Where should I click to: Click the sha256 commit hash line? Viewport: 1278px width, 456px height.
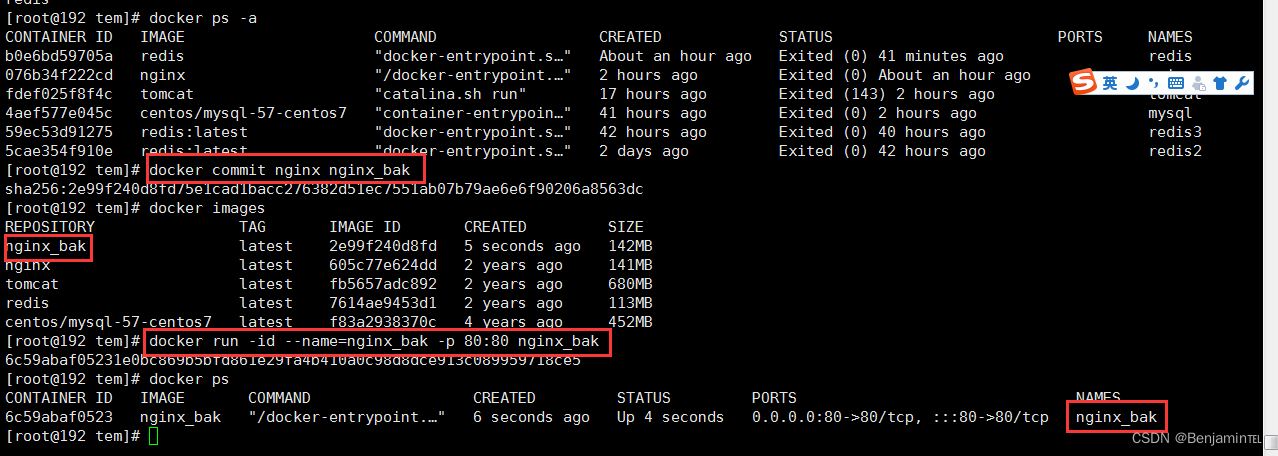324,189
